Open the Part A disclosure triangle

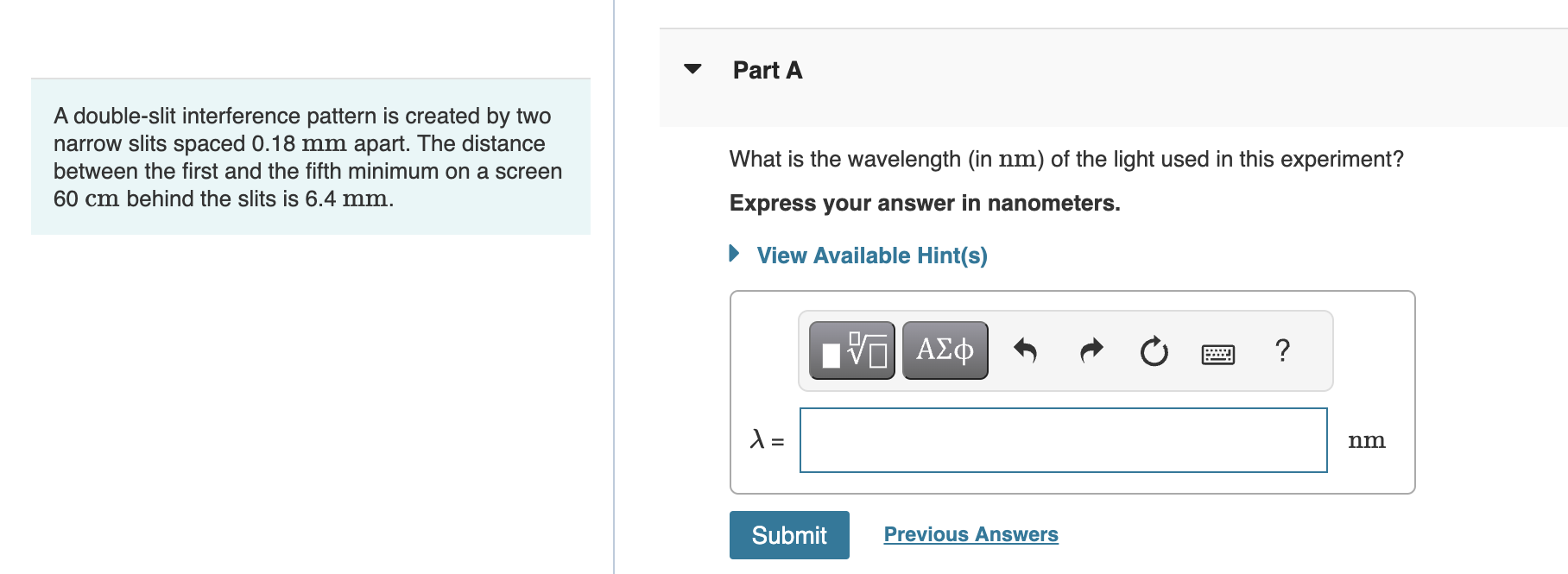[692, 69]
